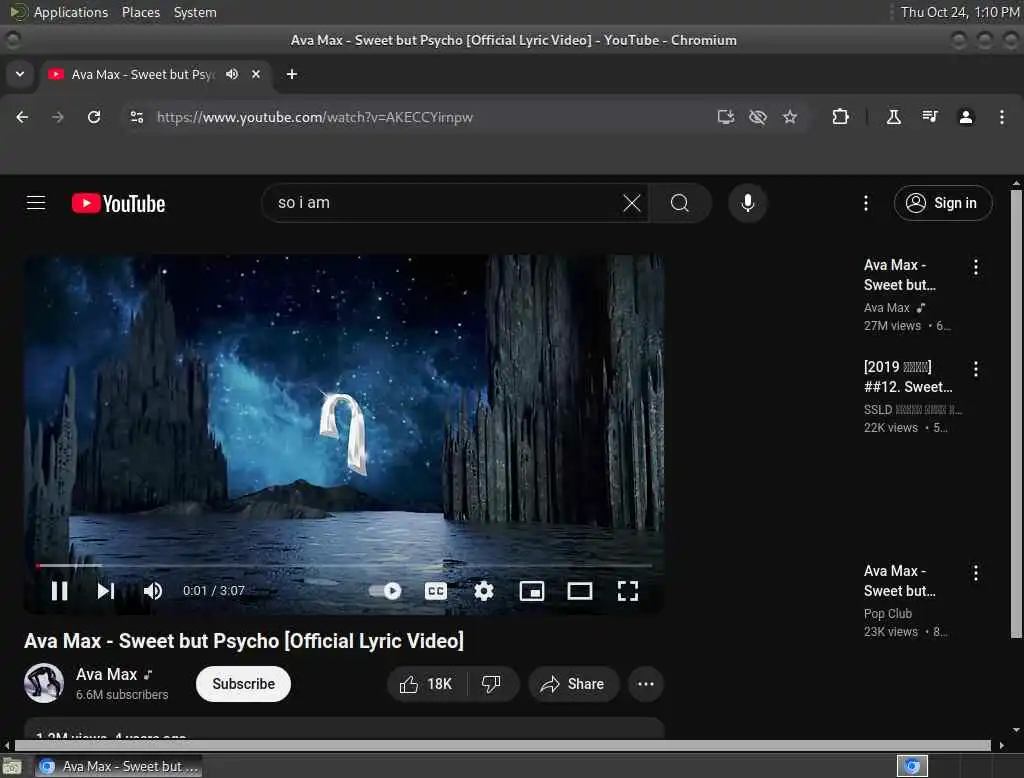Click the page's vertical scrollbar
Screen dimensions: 1024x778
[x=1016, y=413]
